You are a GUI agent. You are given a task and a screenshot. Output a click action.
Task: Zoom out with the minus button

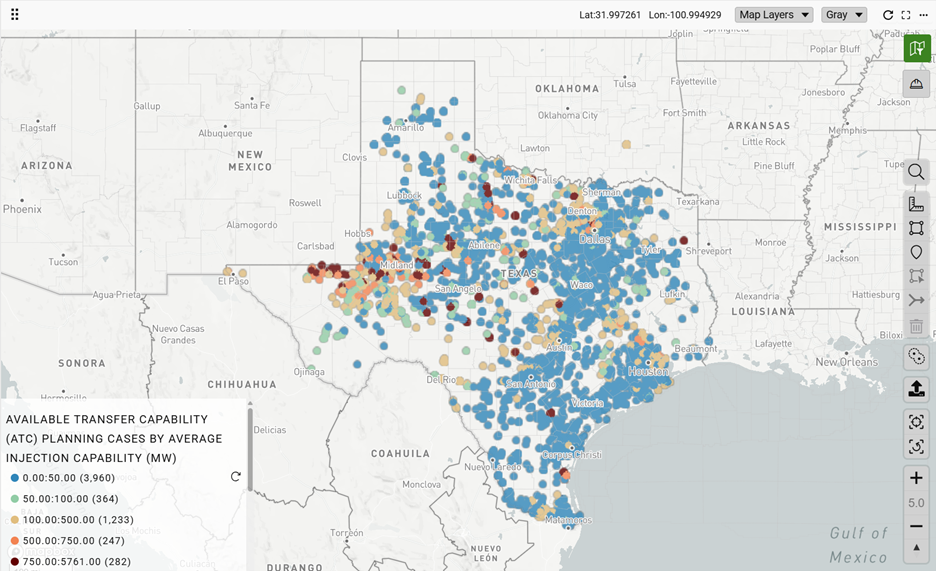click(916, 526)
